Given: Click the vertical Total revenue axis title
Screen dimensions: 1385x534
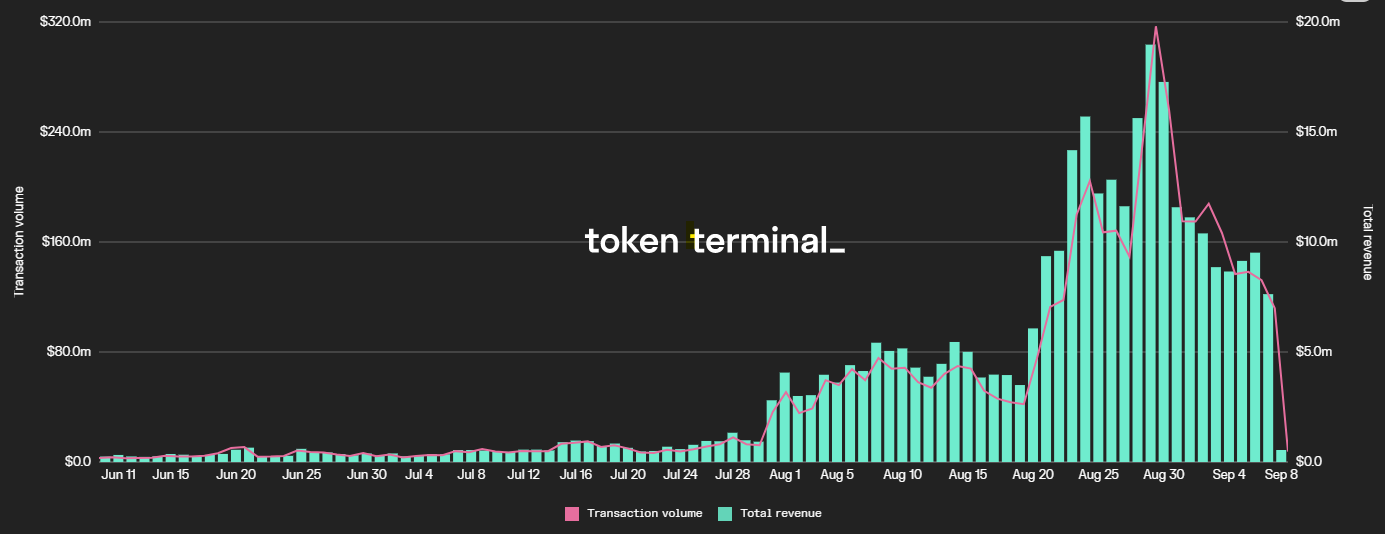Looking at the screenshot, I should [1366, 242].
